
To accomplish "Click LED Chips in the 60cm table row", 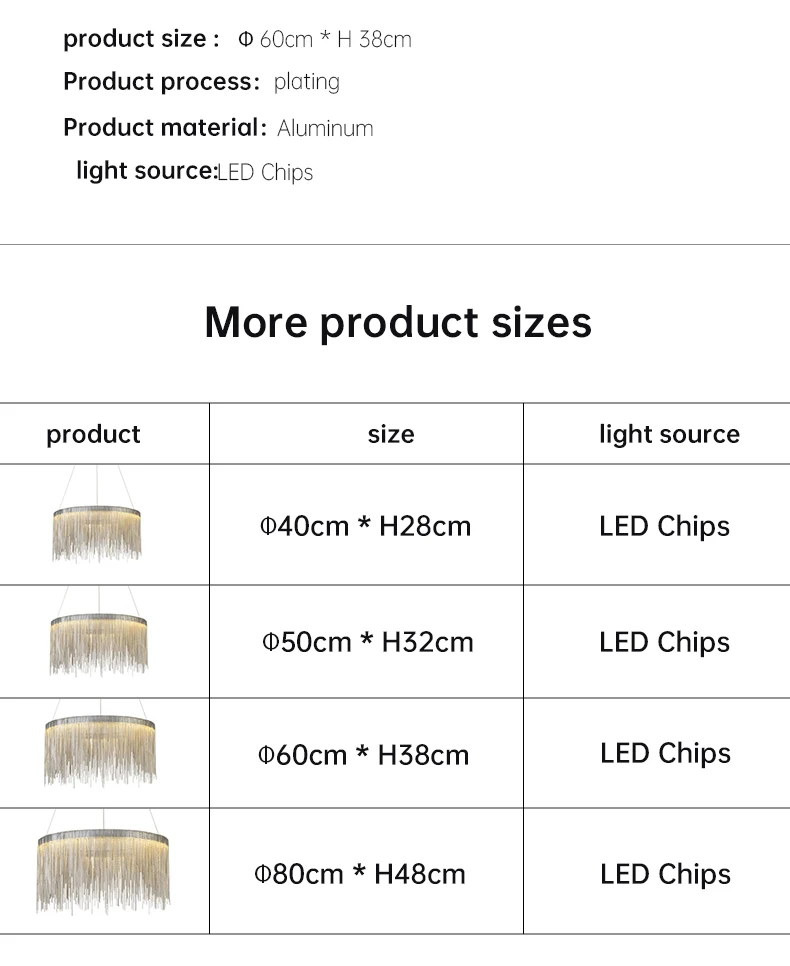I will 665,753.
